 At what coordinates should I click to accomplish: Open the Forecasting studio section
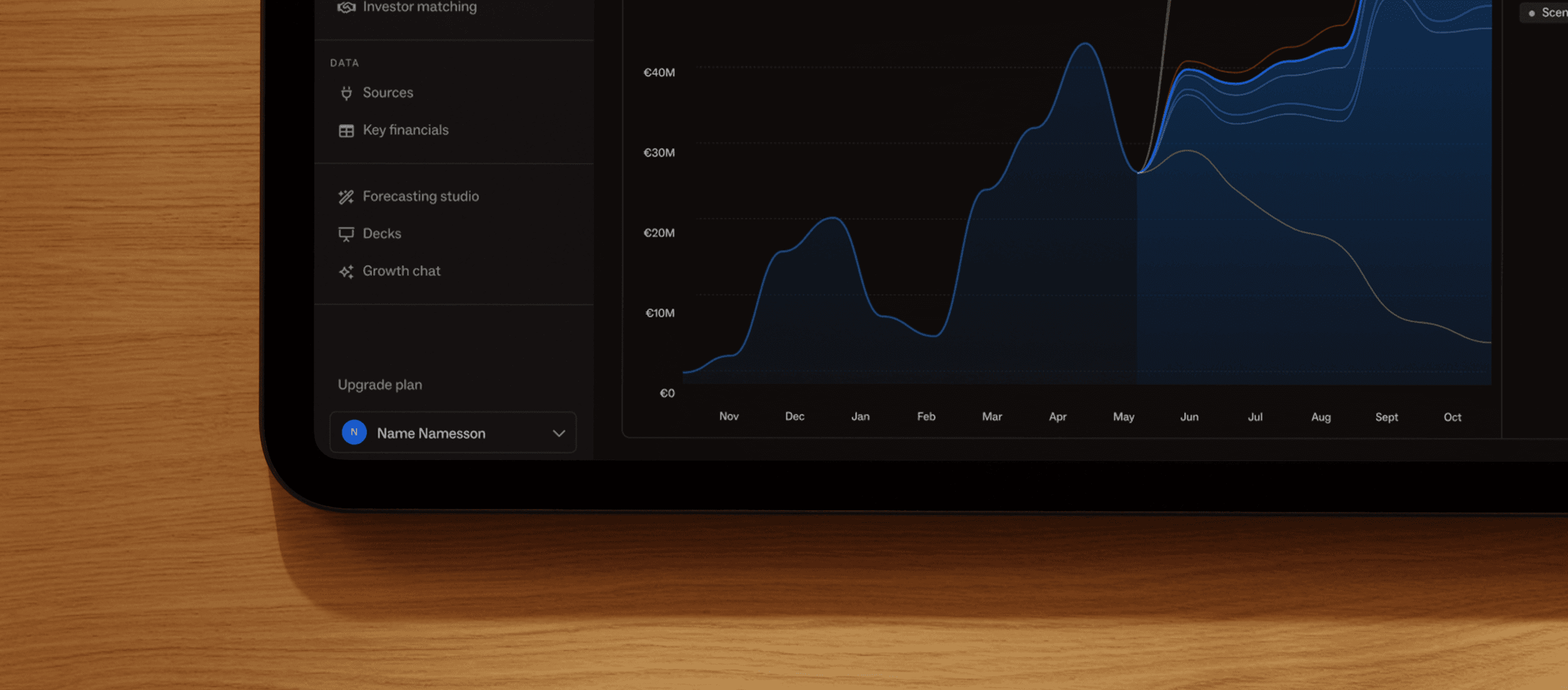point(420,196)
